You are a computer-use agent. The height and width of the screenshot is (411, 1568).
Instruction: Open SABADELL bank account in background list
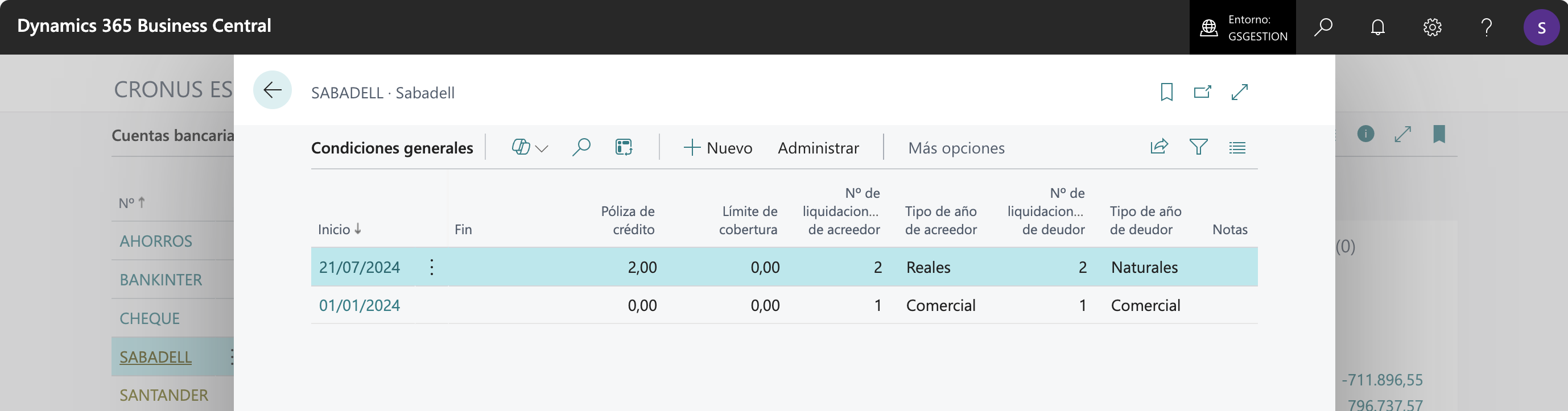pos(155,357)
